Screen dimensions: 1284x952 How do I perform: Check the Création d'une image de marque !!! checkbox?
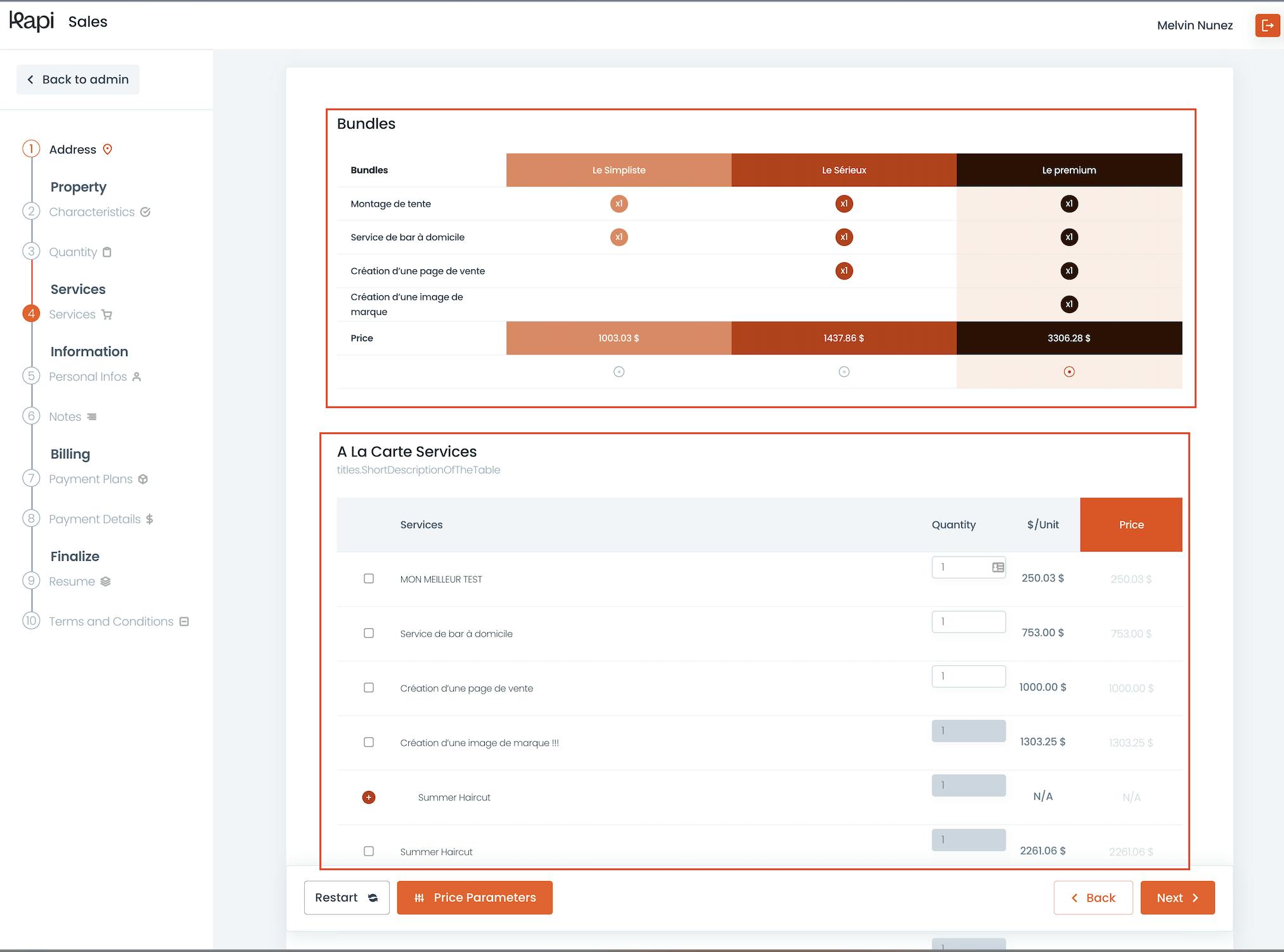click(369, 742)
